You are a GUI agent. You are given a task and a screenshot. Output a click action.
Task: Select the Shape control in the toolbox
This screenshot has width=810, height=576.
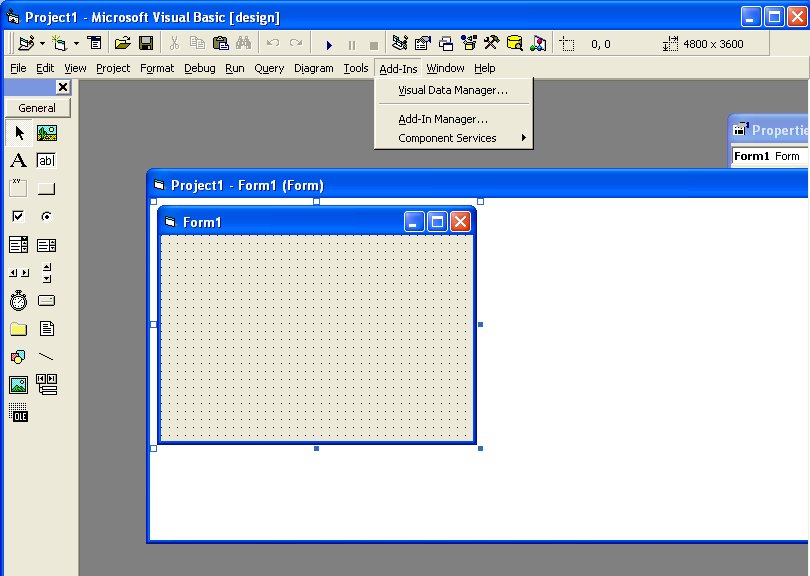pos(19,356)
